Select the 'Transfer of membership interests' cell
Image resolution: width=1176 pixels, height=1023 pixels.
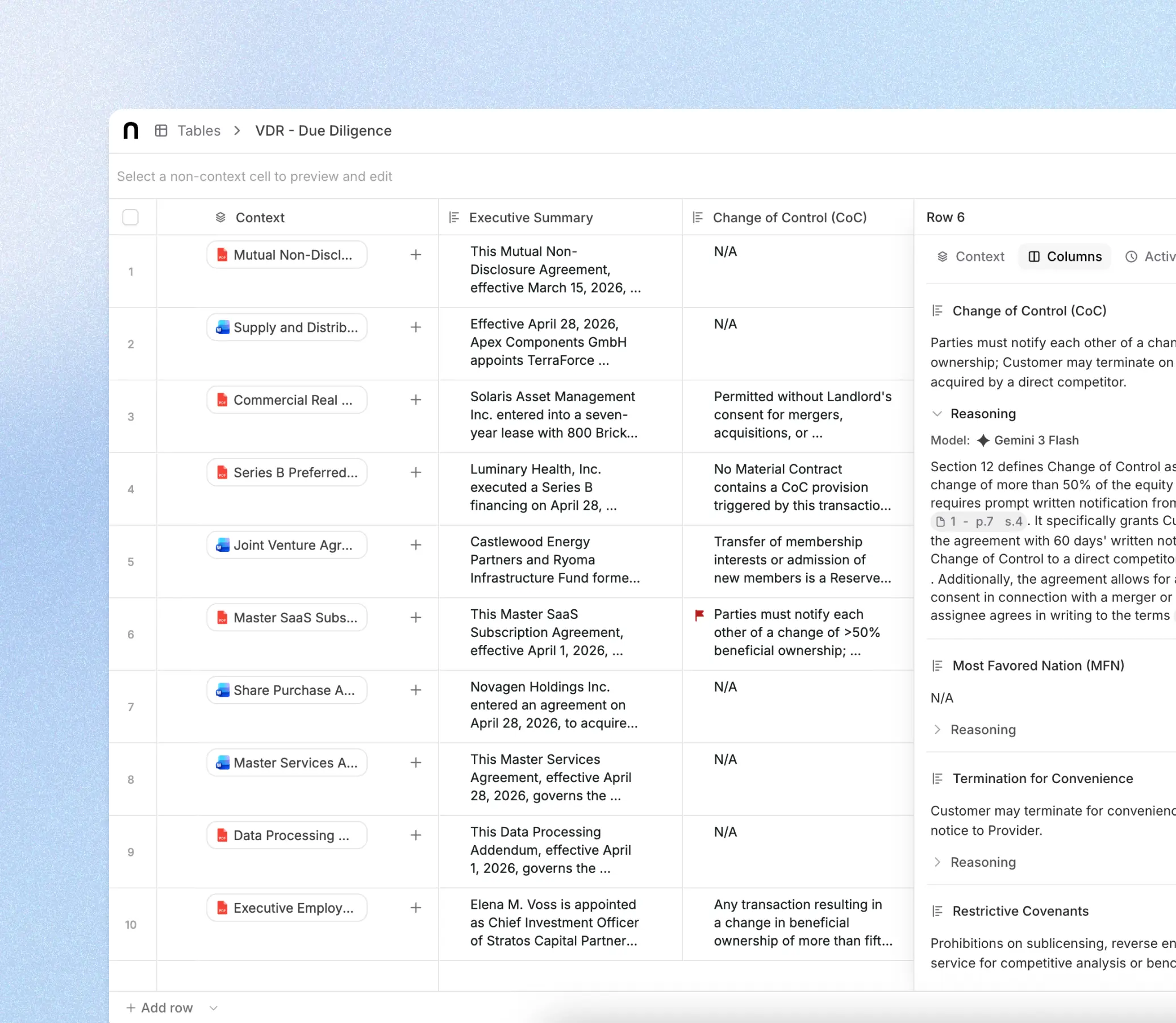[798, 561]
